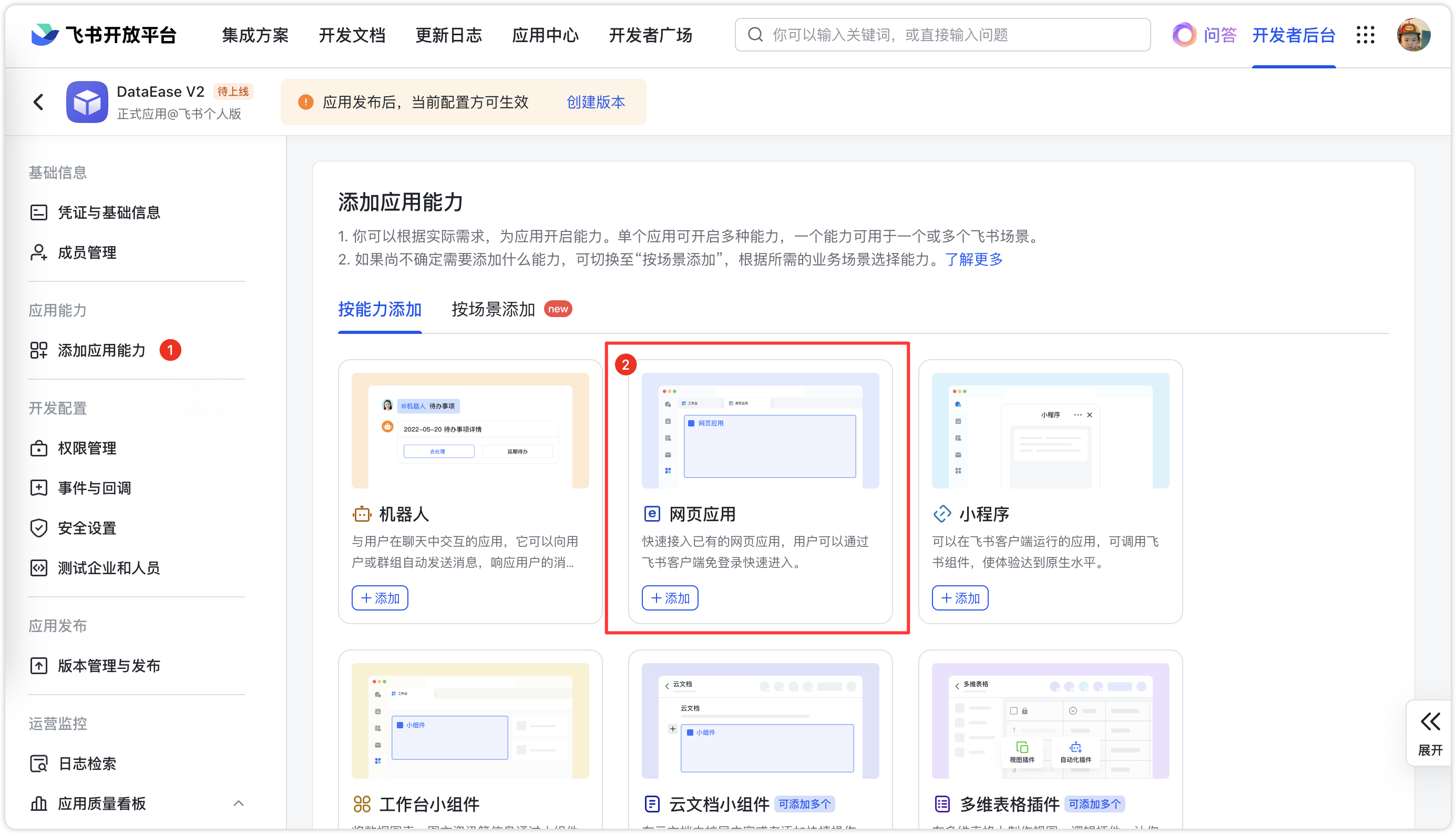Click the orange warning icon in banner

(305, 103)
